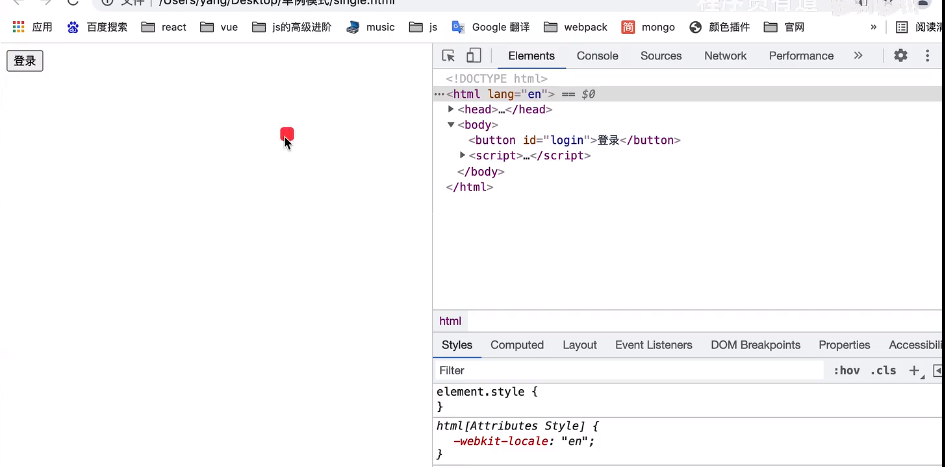This screenshot has width=945, height=467.
Task: Open the Network tab
Action: [725, 55]
